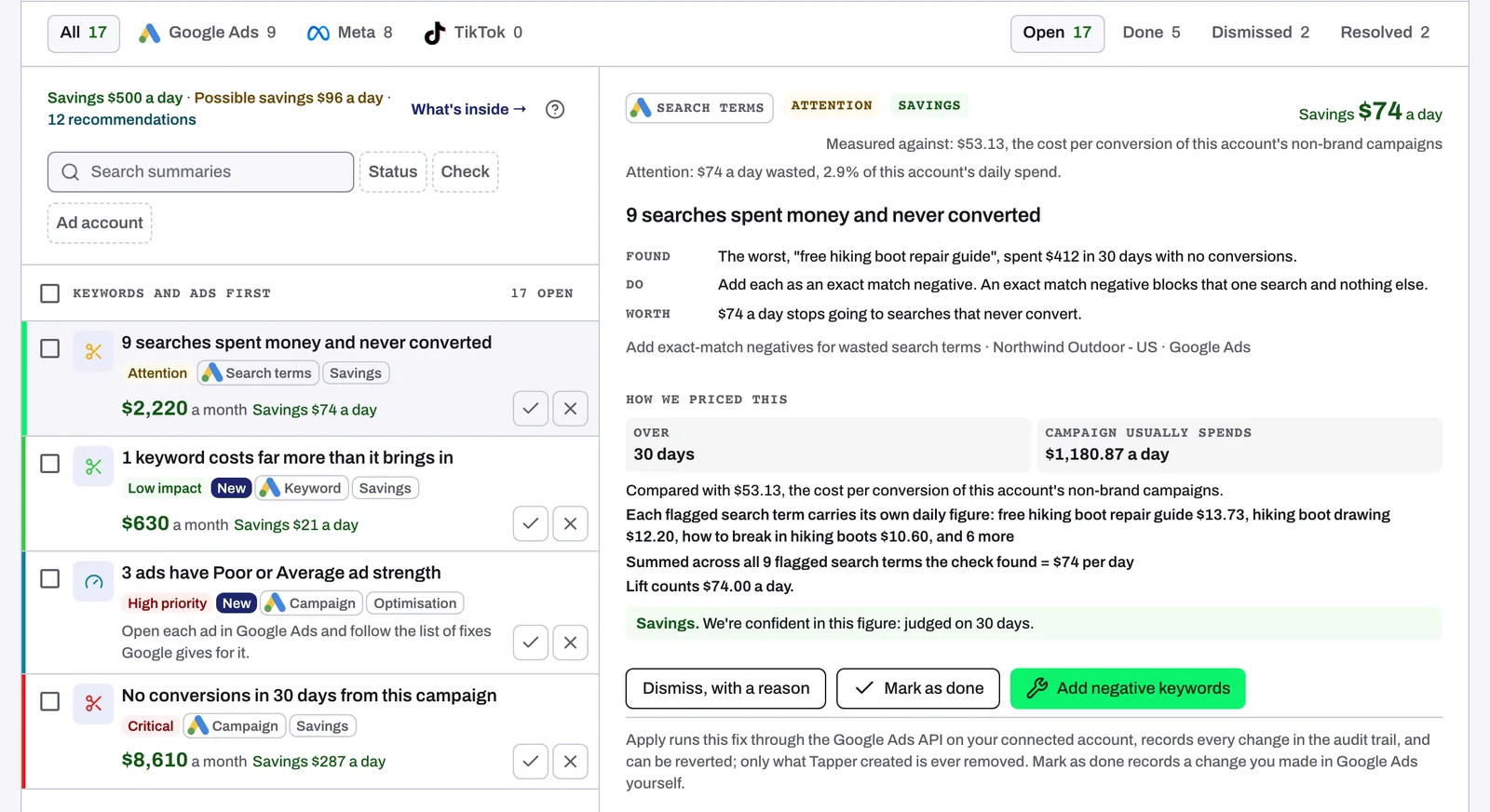
Task: Open the Check filter dropdown
Action: pyautogui.click(x=466, y=172)
